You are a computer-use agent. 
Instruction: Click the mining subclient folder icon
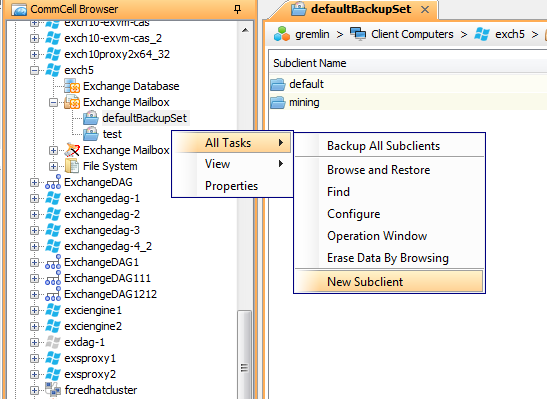coord(278,103)
